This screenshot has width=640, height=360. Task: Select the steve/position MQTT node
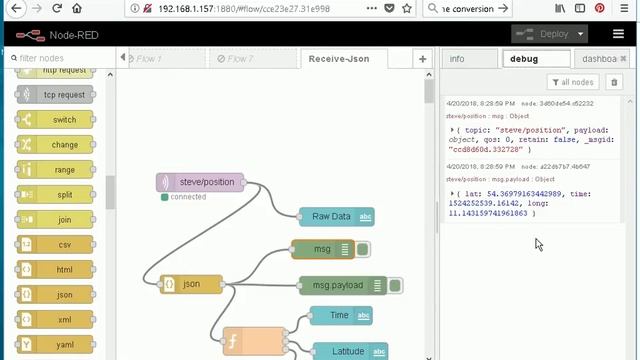[x=200, y=182]
